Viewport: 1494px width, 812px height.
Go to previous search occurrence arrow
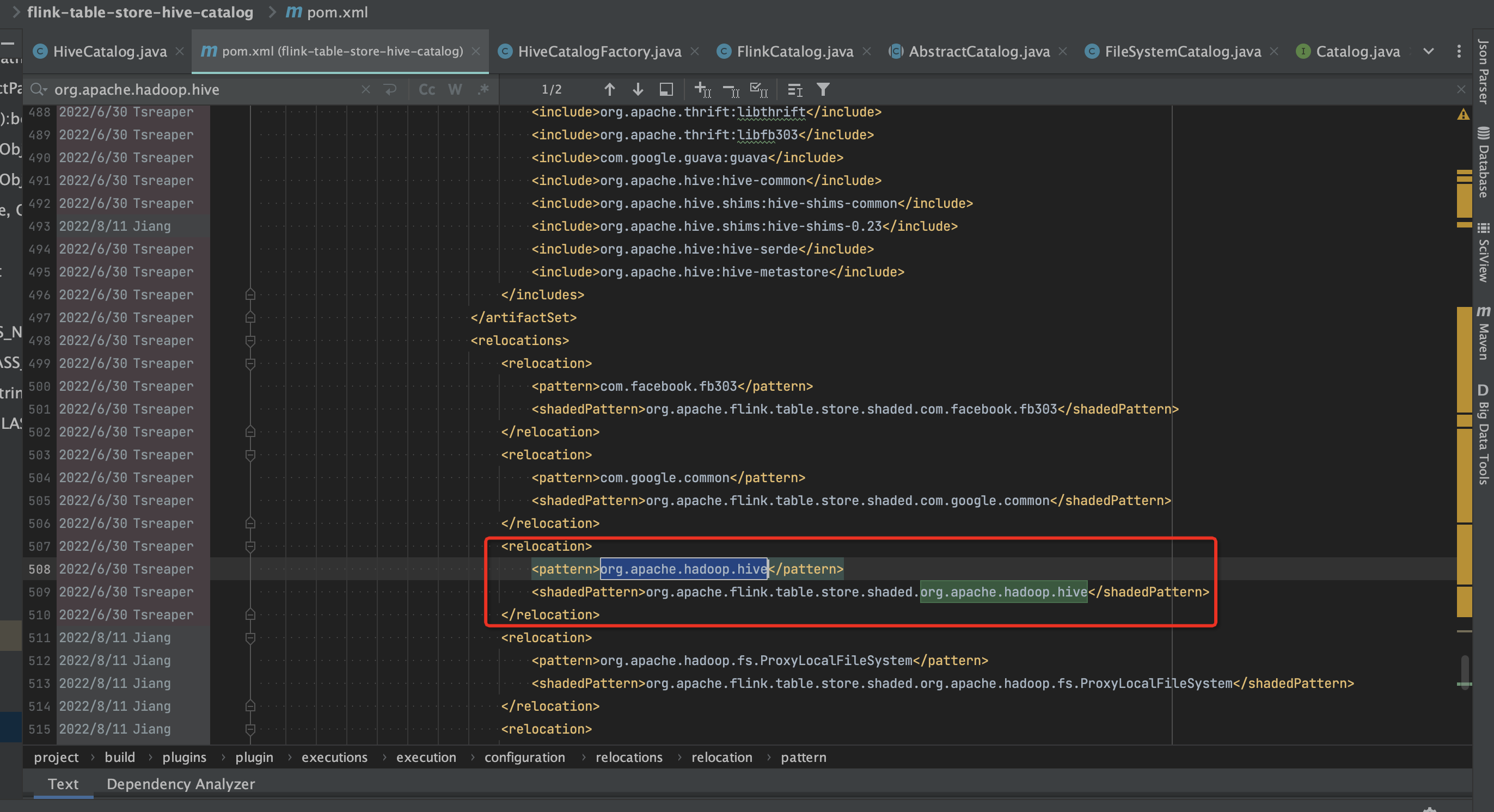609,89
